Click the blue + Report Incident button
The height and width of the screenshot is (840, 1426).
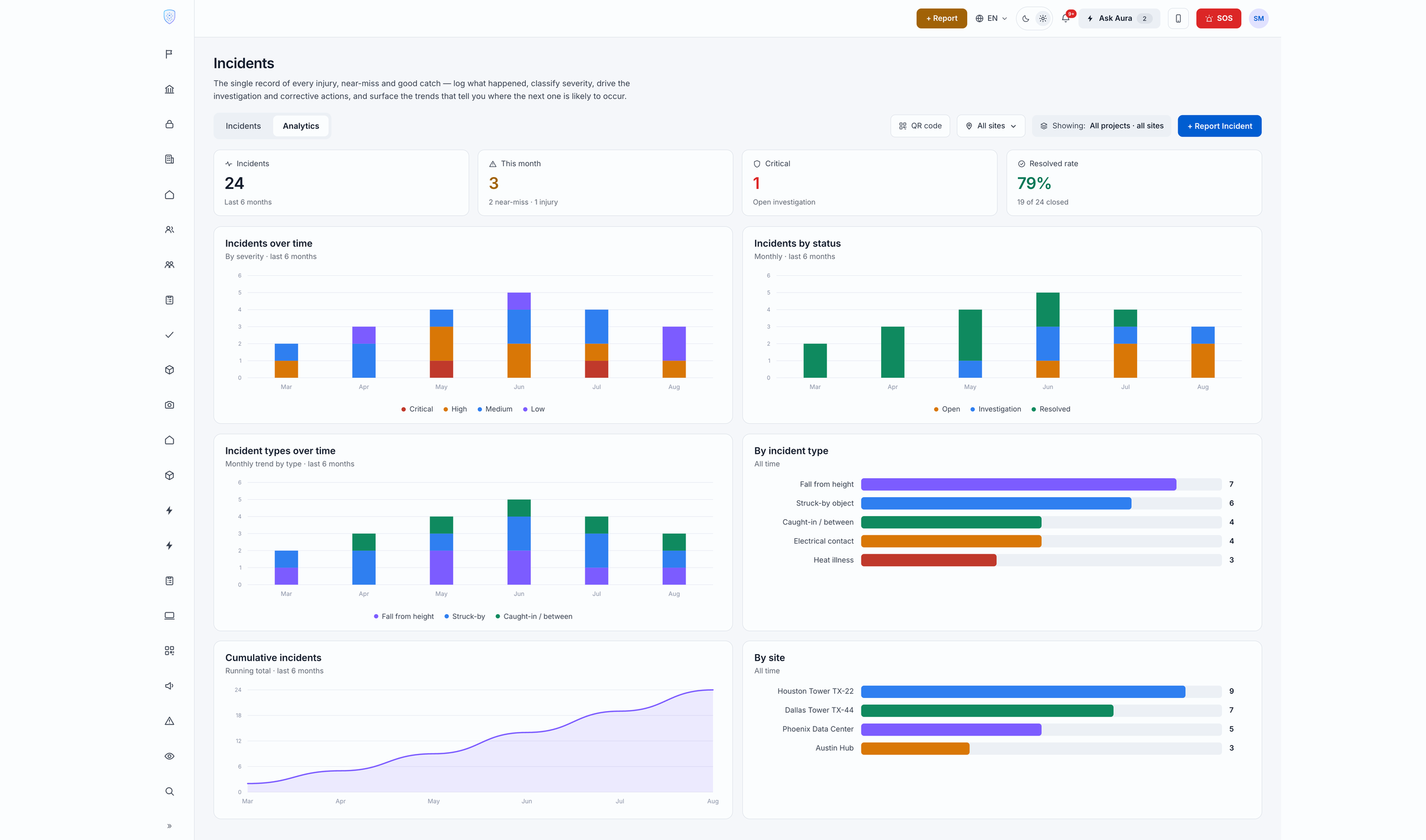click(1220, 126)
